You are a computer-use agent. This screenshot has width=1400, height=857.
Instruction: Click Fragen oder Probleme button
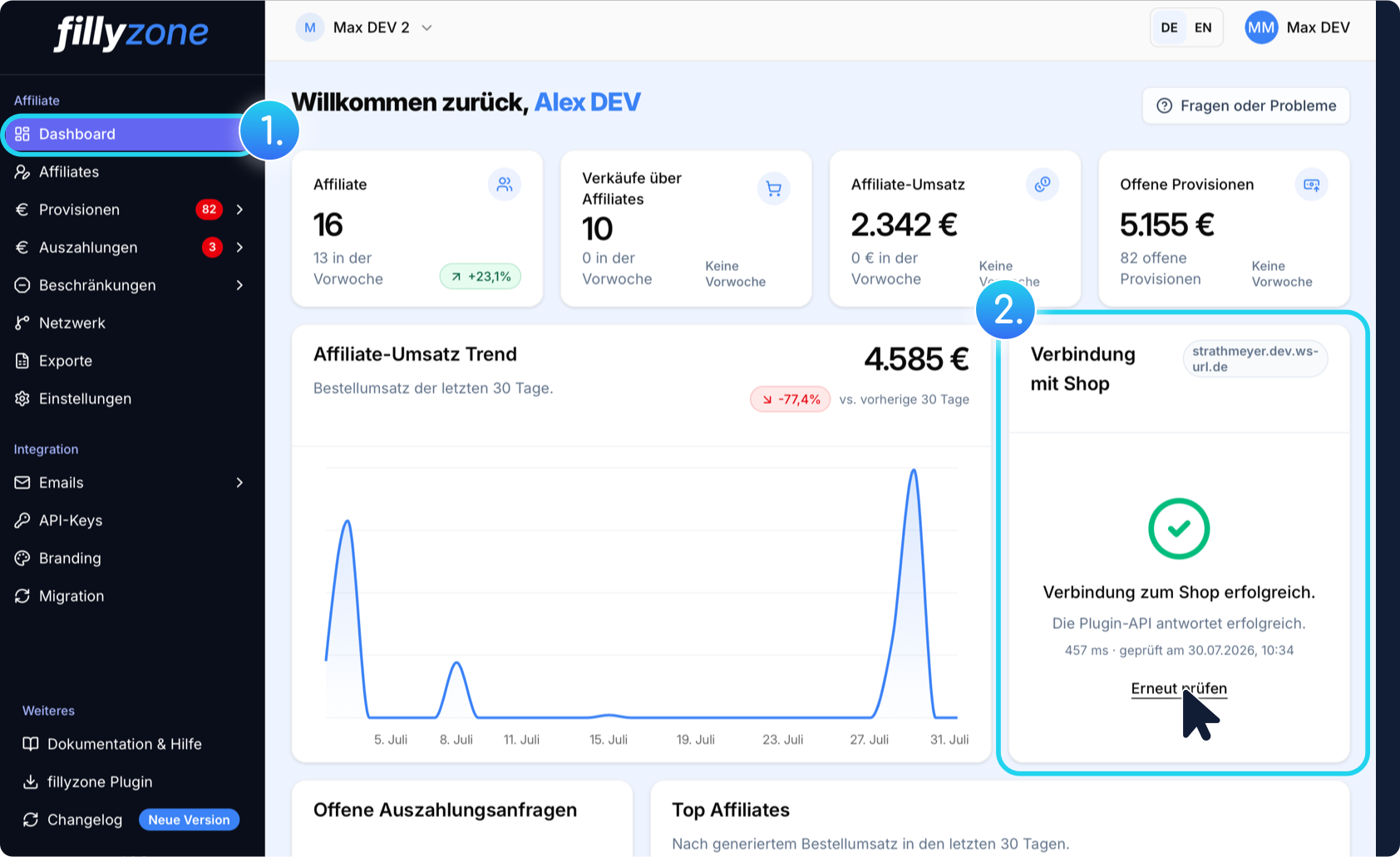click(1245, 106)
